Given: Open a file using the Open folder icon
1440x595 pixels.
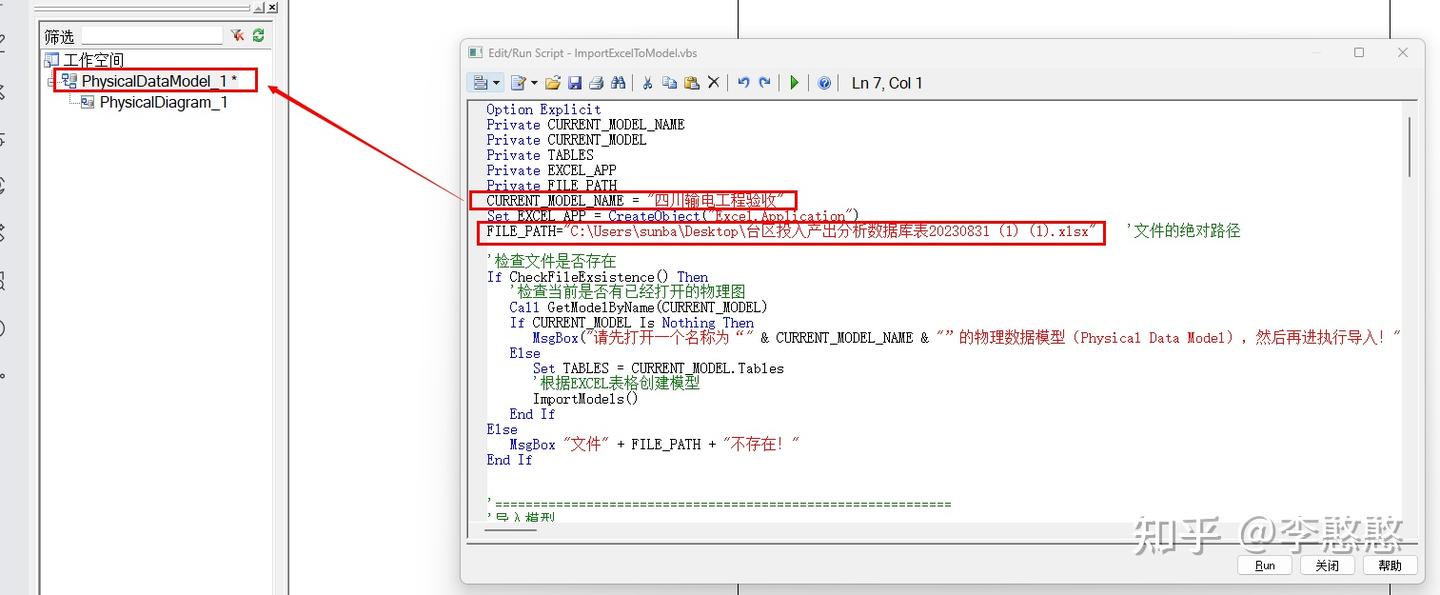Looking at the screenshot, I should click(552, 82).
